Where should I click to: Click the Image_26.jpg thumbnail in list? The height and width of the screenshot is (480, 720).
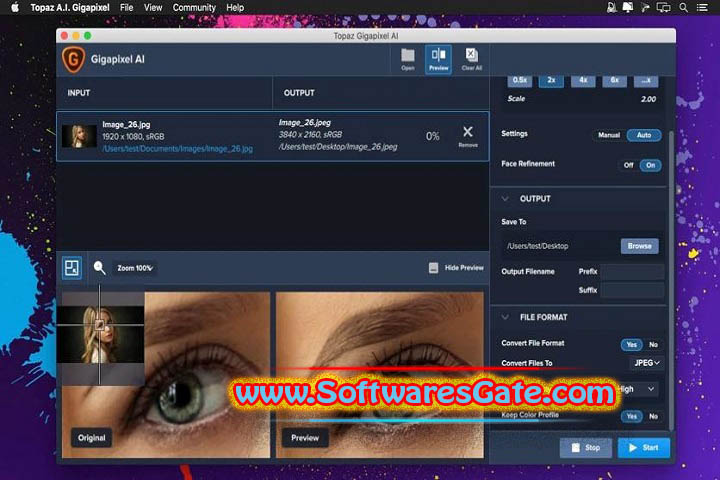tap(79, 136)
